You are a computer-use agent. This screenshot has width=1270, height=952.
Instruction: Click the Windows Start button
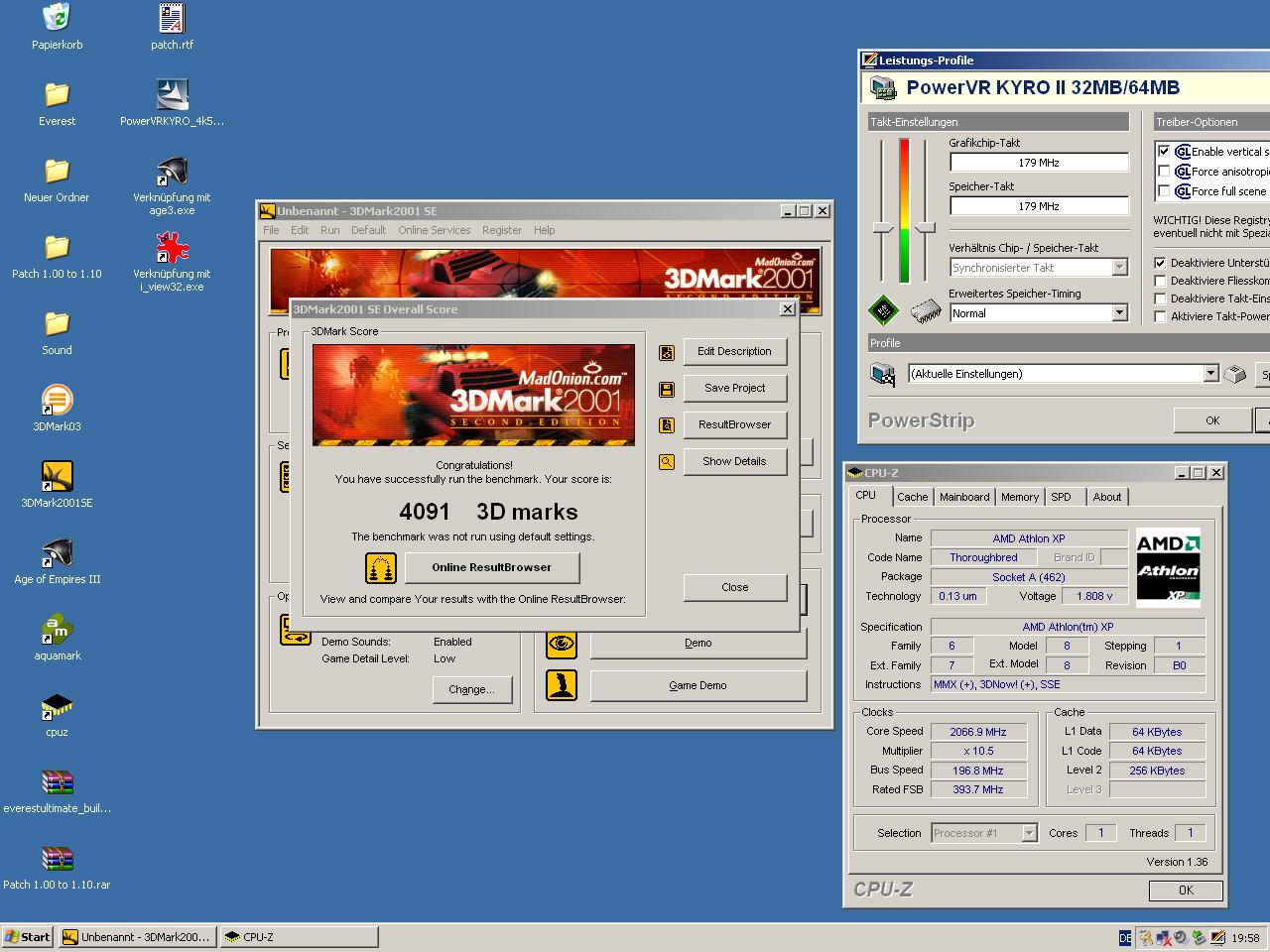[x=28, y=937]
